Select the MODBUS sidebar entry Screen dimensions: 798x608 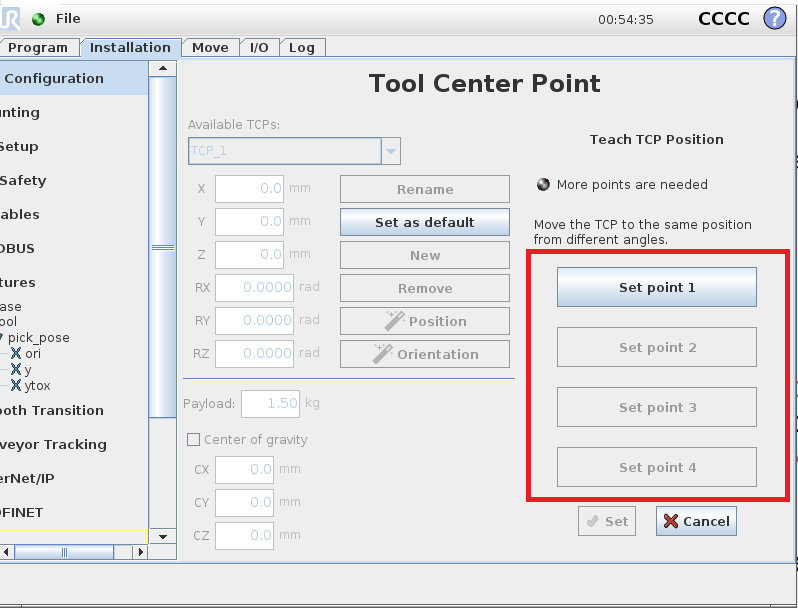tap(74, 249)
